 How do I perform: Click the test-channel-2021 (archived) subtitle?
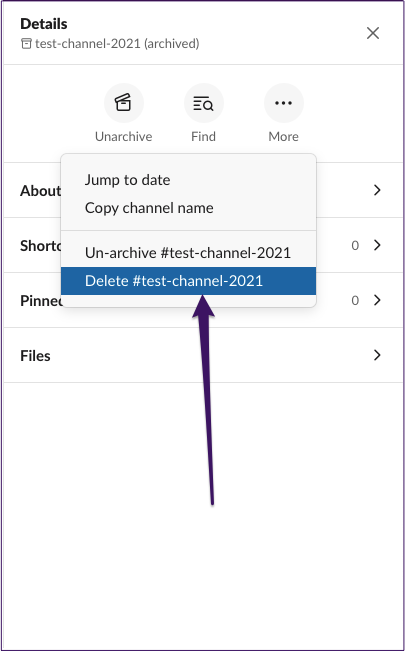pos(117,43)
